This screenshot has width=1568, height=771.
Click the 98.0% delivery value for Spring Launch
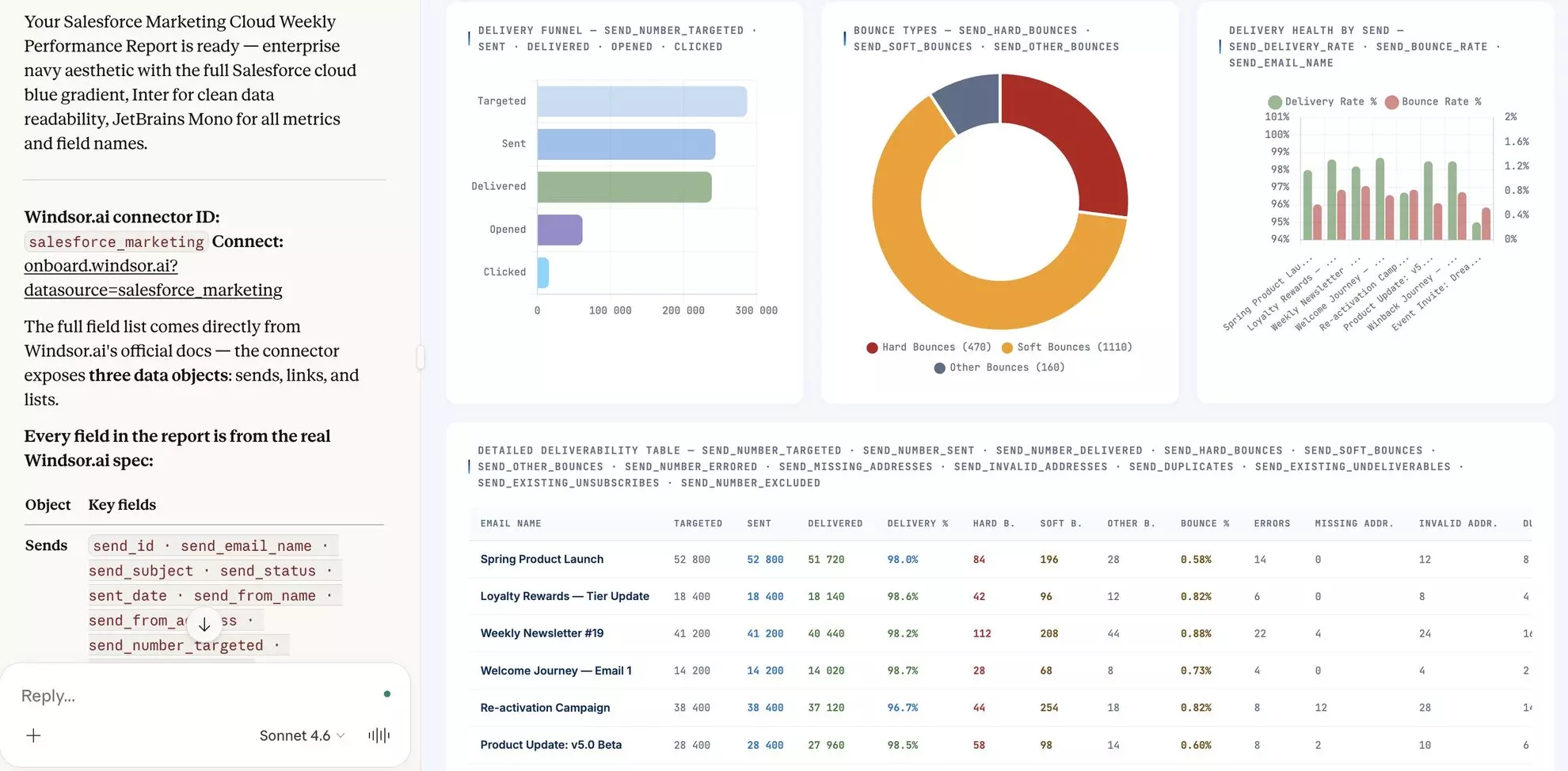[x=903, y=560]
